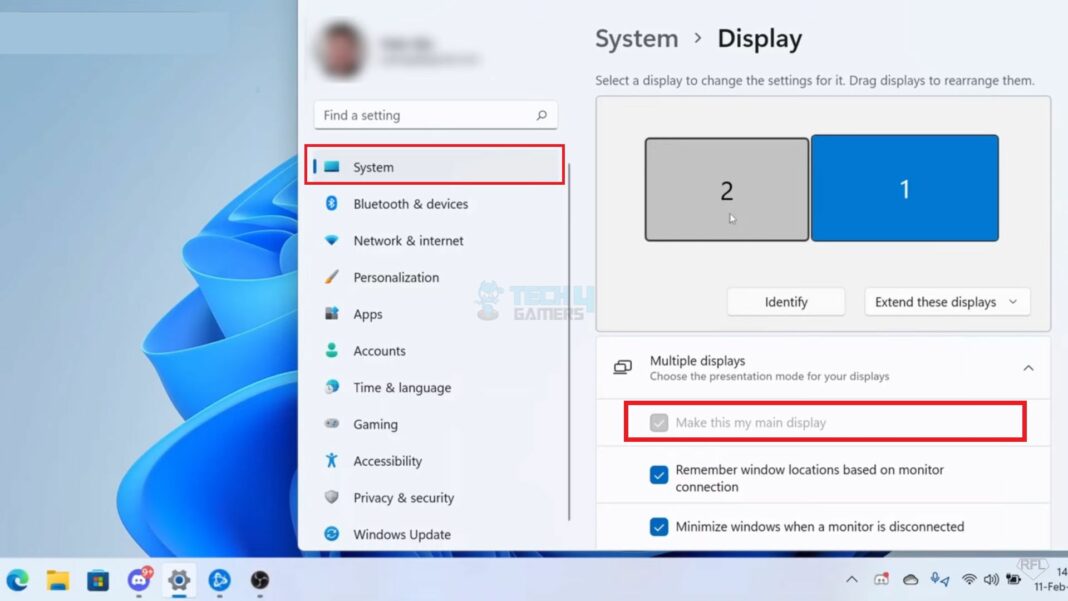
Task: Open Network & internet settings
Action: click(x=407, y=240)
